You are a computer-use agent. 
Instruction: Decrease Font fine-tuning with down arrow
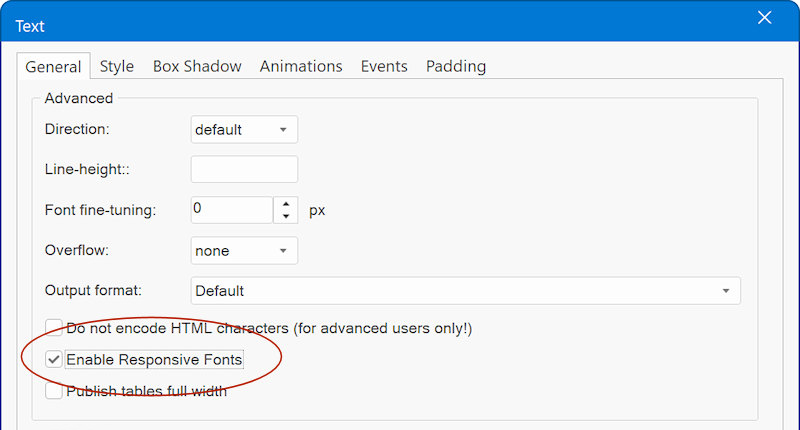(x=286, y=217)
